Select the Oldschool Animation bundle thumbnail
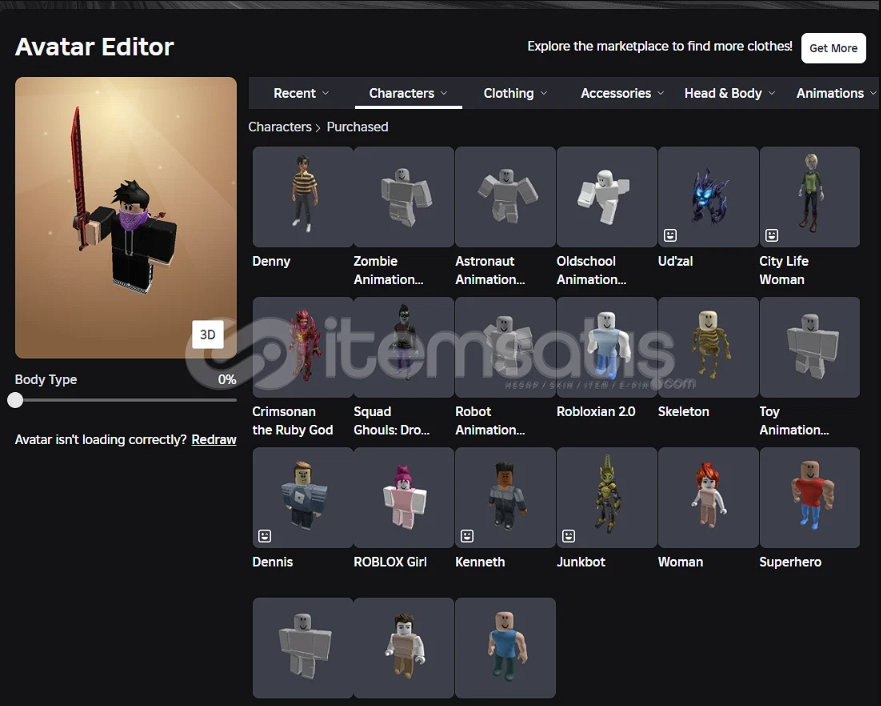The image size is (881, 706). click(607, 197)
